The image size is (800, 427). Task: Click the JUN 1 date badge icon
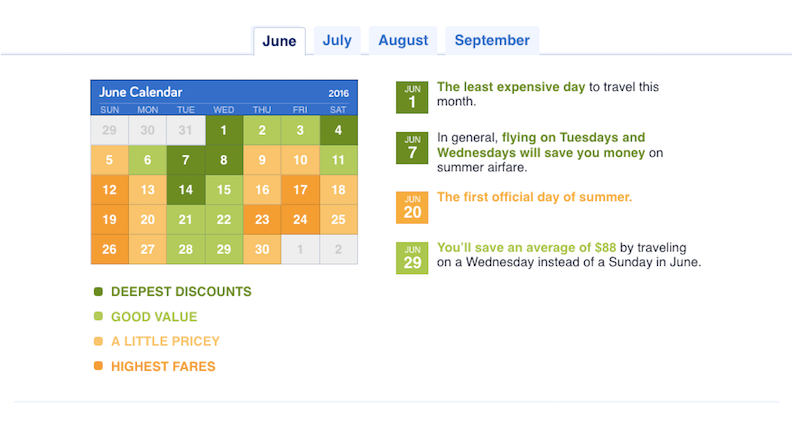pos(412,97)
